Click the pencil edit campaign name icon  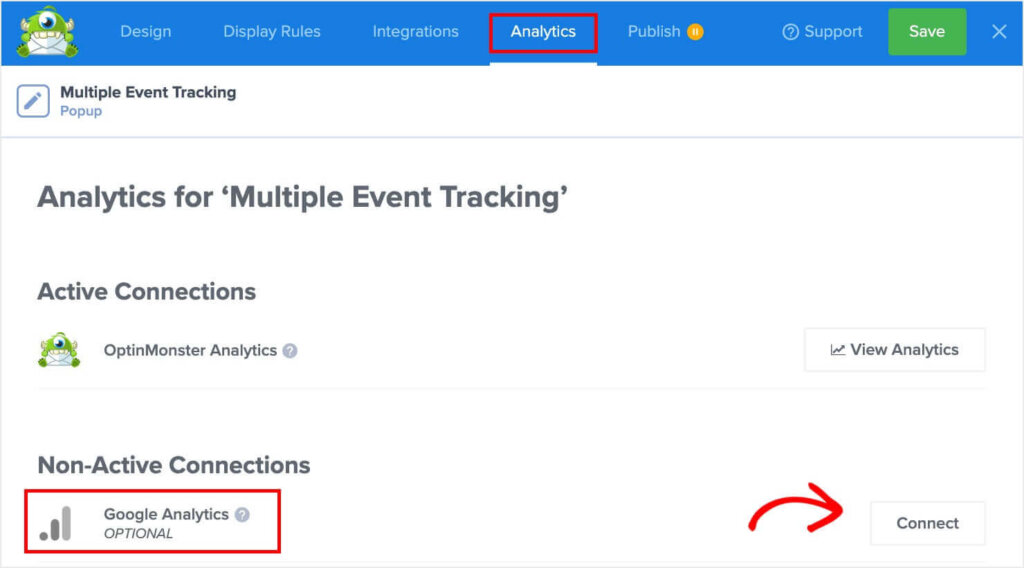[33, 101]
